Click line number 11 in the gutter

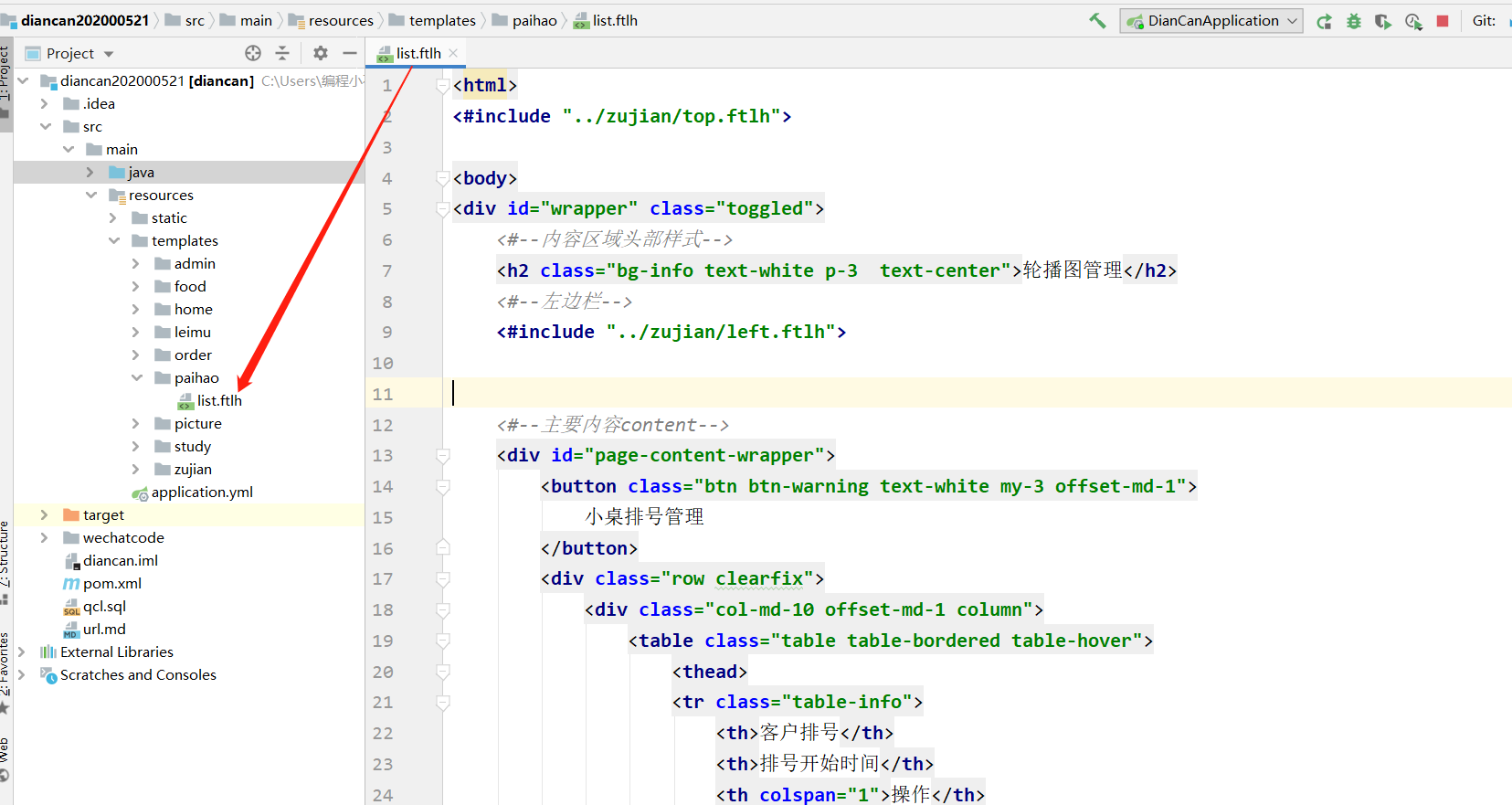tap(383, 394)
